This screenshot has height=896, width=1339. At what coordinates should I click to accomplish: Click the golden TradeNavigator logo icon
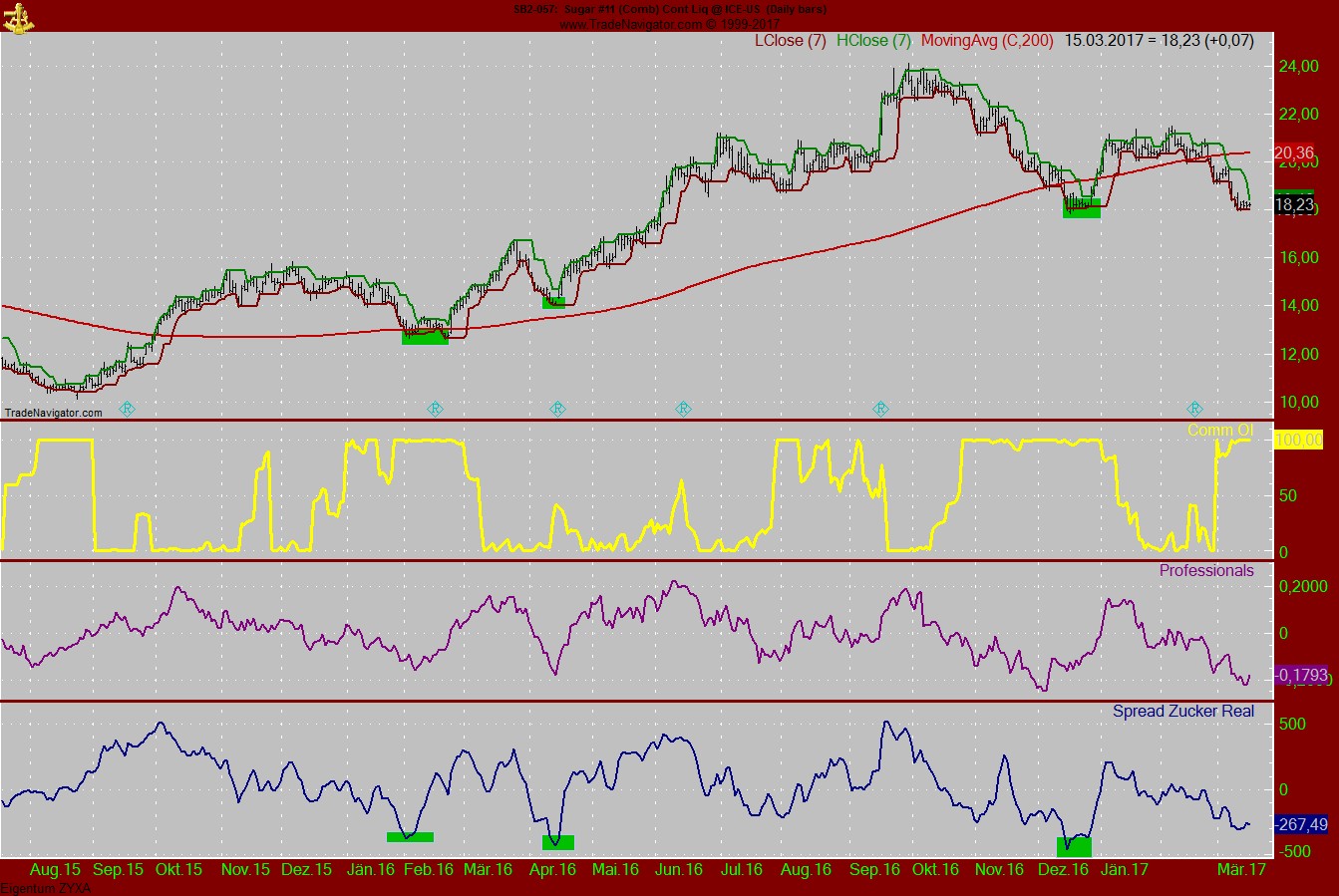click(17, 16)
